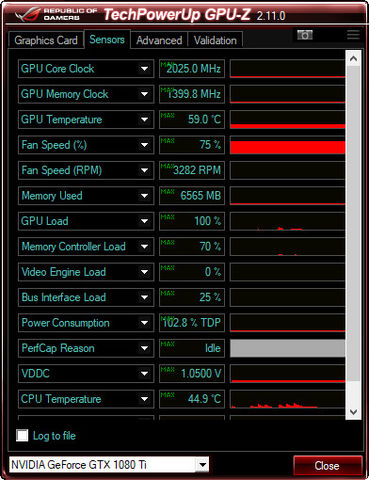Click the 6565 MB memory used value
Image resolution: width=369 pixels, height=480 pixels.
pos(192,196)
